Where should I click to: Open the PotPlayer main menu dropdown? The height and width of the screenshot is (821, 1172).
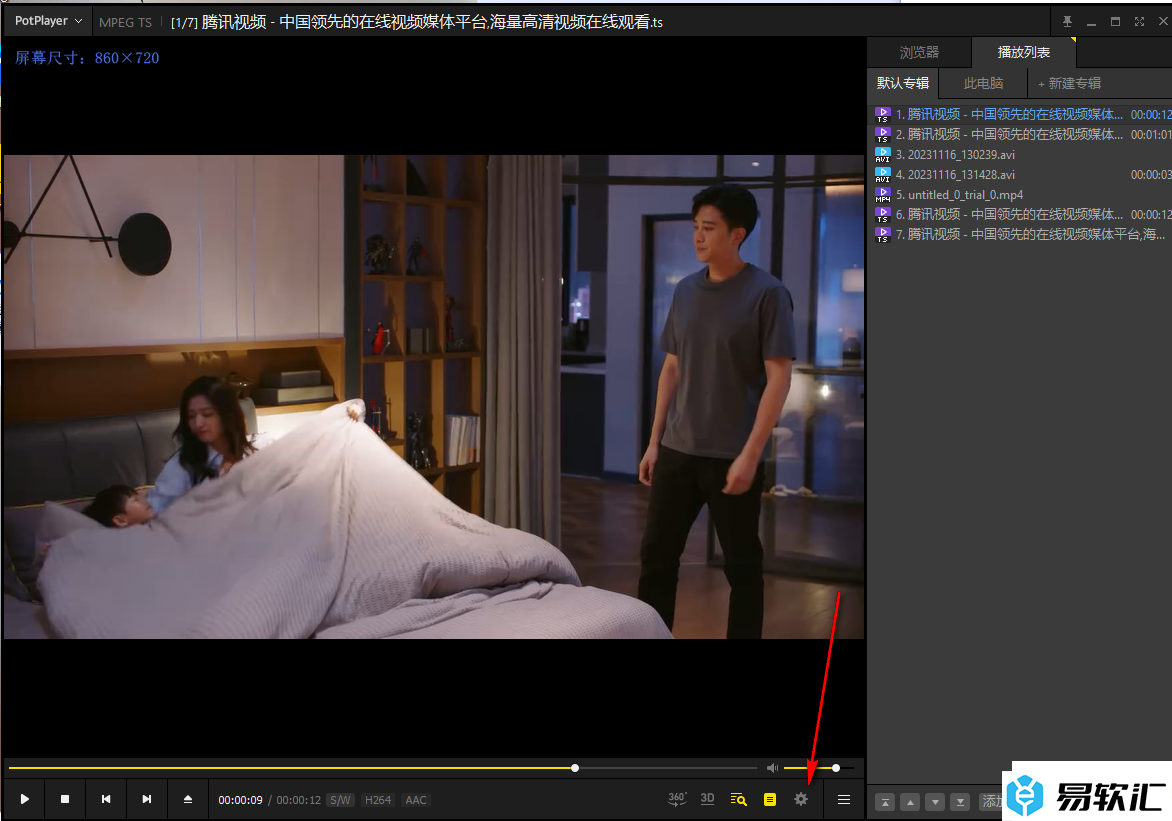click(48, 21)
